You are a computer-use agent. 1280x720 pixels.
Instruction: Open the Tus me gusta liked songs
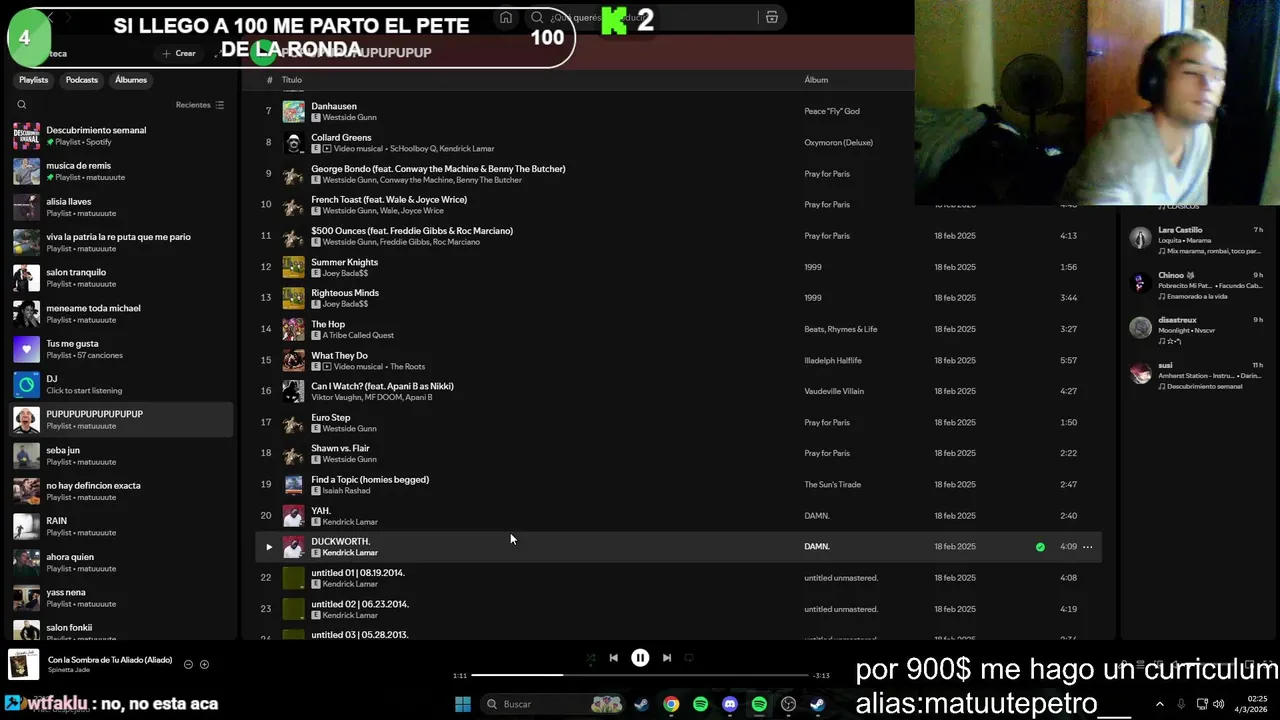(121, 349)
